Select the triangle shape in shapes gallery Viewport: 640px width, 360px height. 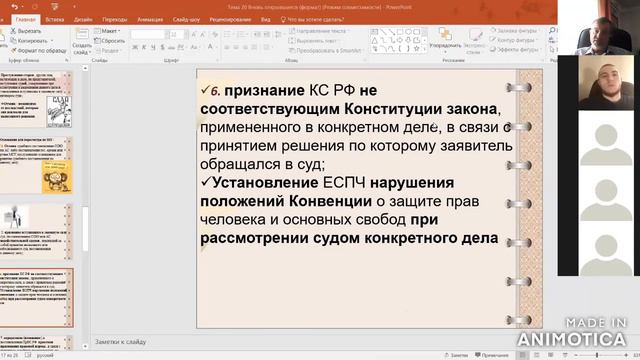375,40
